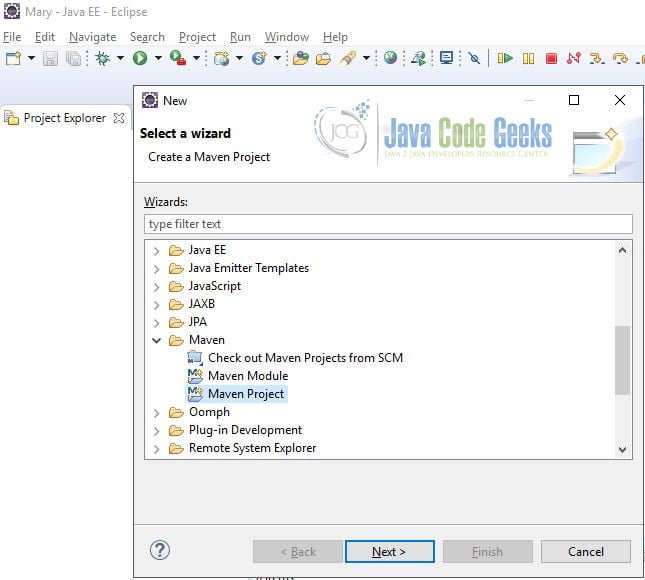Click the Help question mark icon

tap(160, 550)
